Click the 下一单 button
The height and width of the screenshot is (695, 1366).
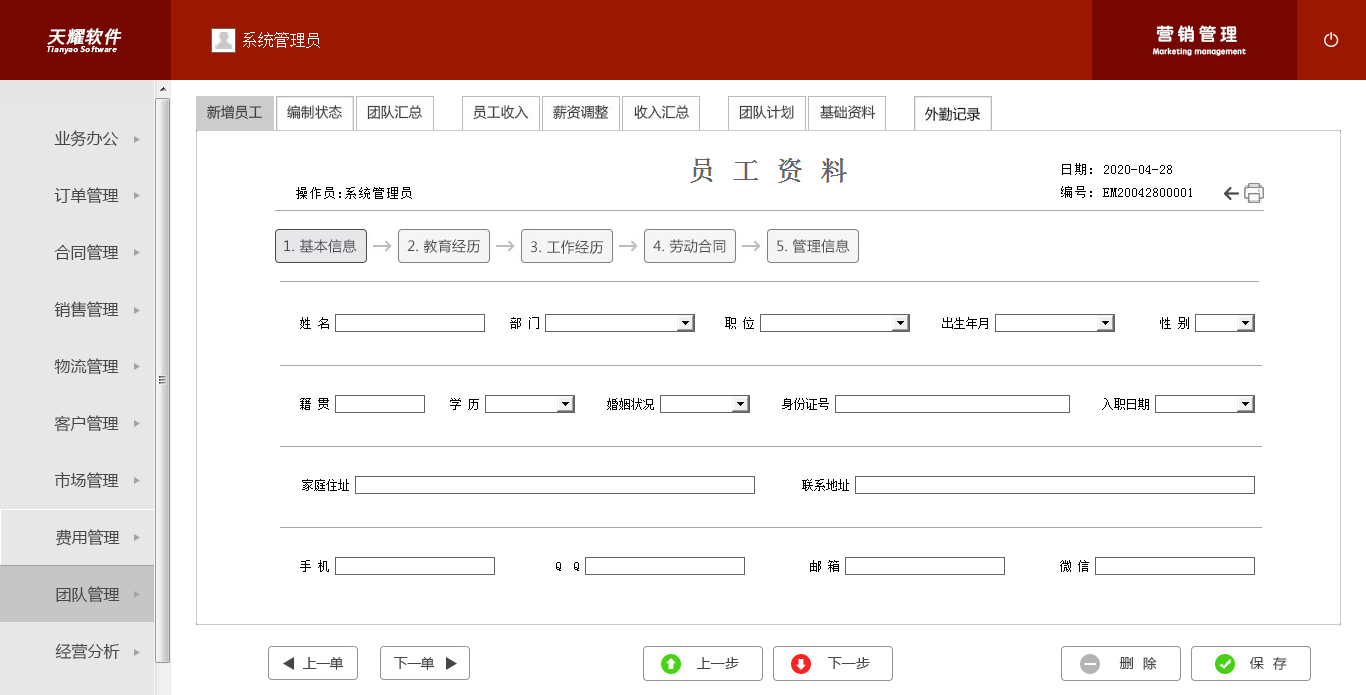[x=425, y=663]
